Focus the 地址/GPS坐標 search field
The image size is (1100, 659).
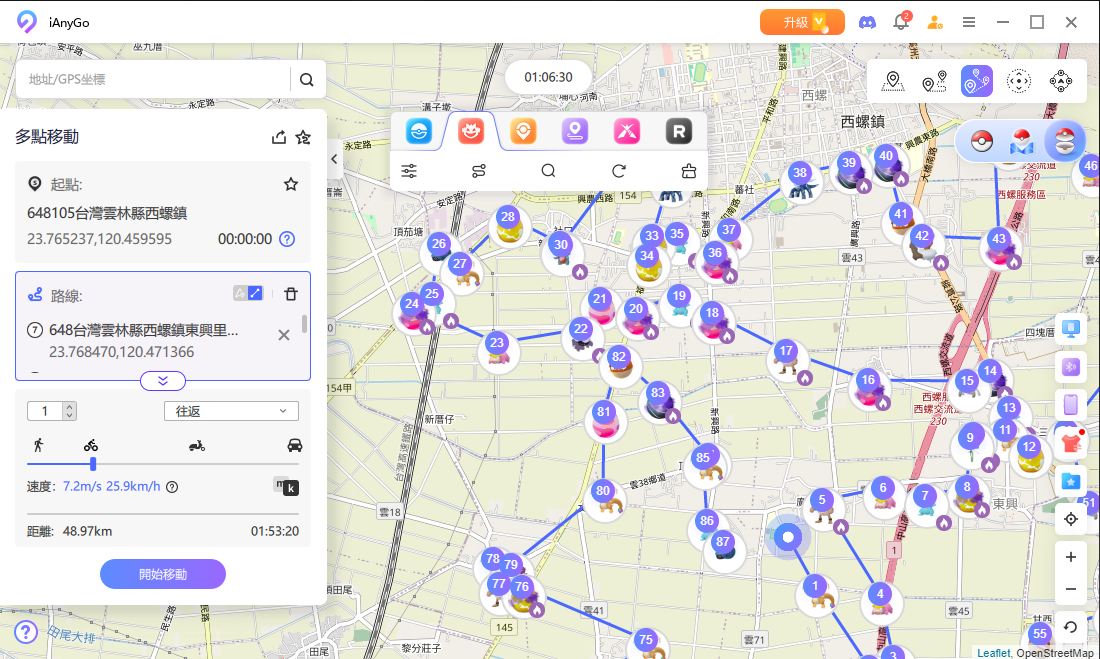coord(153,79)
